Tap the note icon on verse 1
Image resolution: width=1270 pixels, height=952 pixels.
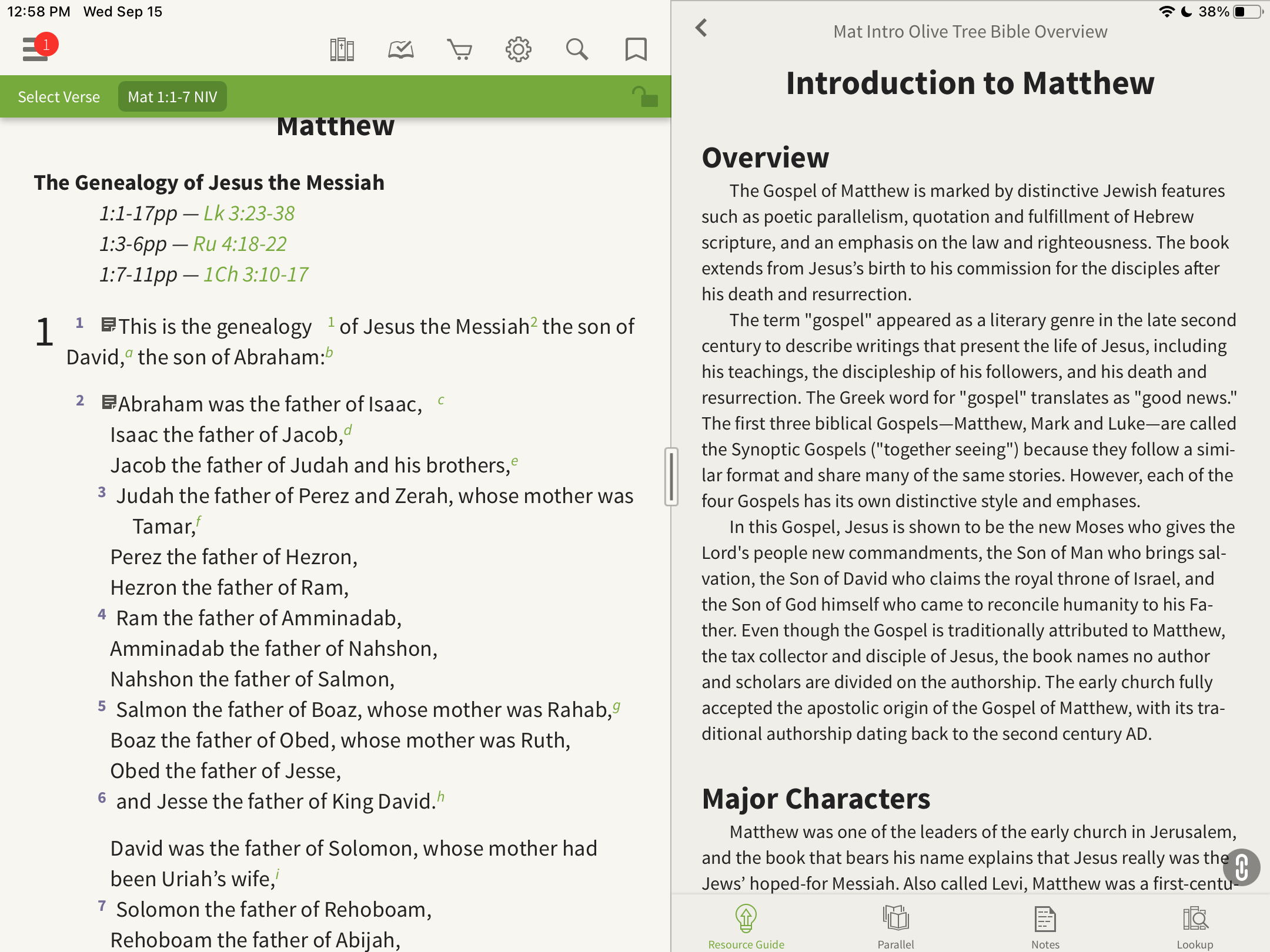click(108, 325)
